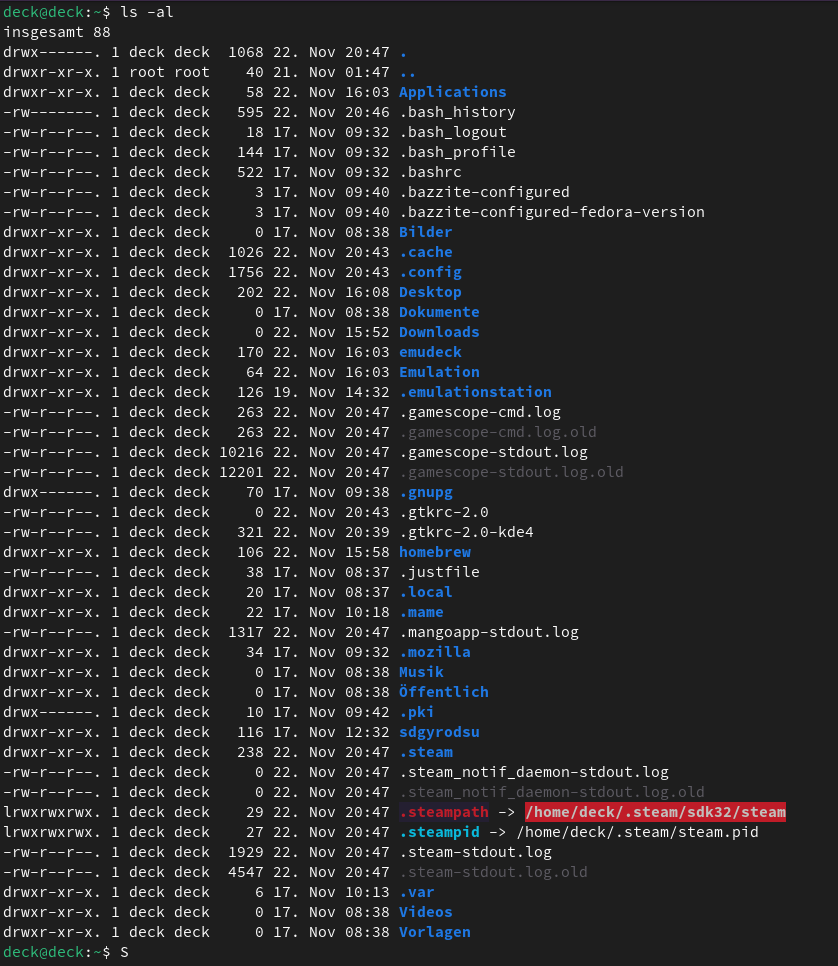Click the Applications directory name
Viewport: 838px width, 966px height.
point(452,92)
